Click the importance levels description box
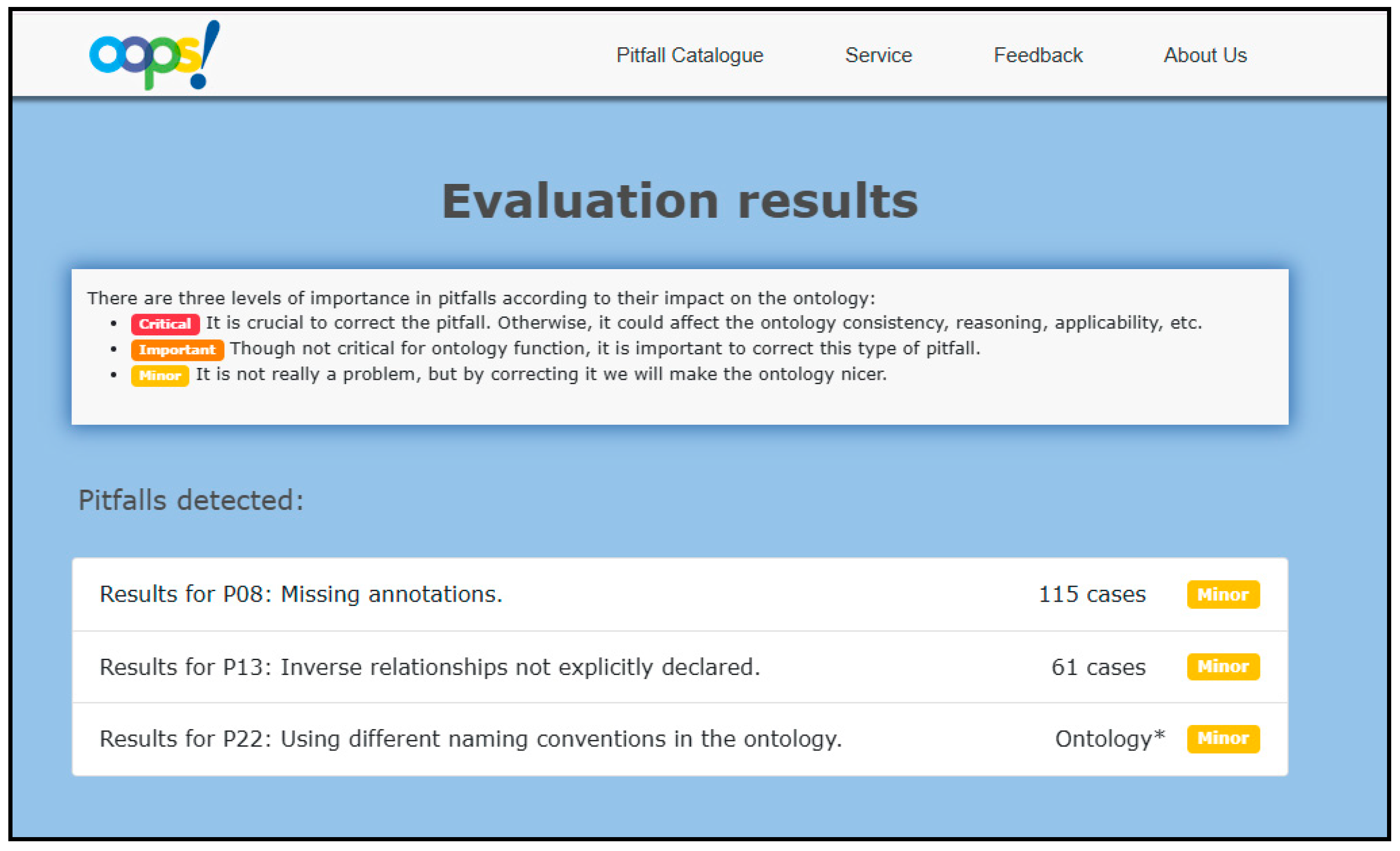1400x851 pixels. (679, 401)
